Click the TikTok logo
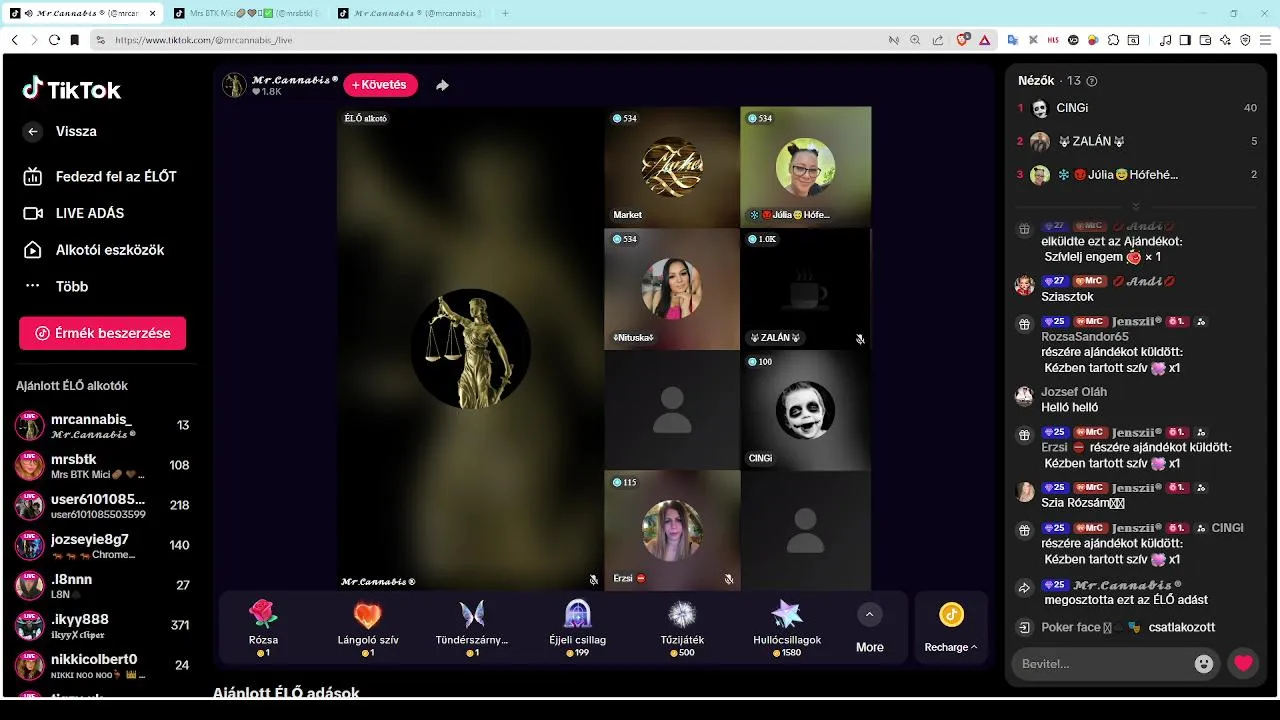The width and height of the screenshot is (1280, 720). coord(71,89)
